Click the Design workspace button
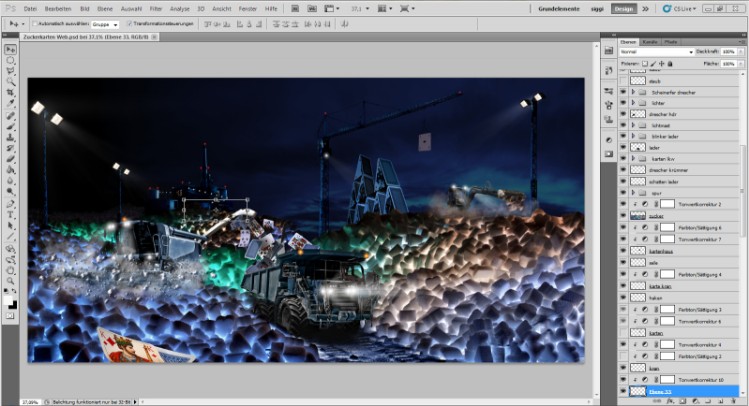The width and height of the screenshot is (749, 406). tap(623, 8)
